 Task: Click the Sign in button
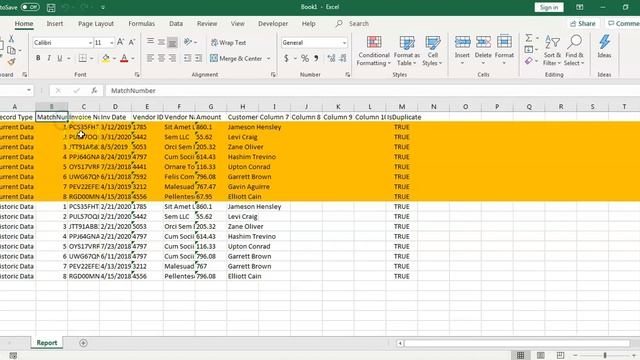[x=549, y=7]
